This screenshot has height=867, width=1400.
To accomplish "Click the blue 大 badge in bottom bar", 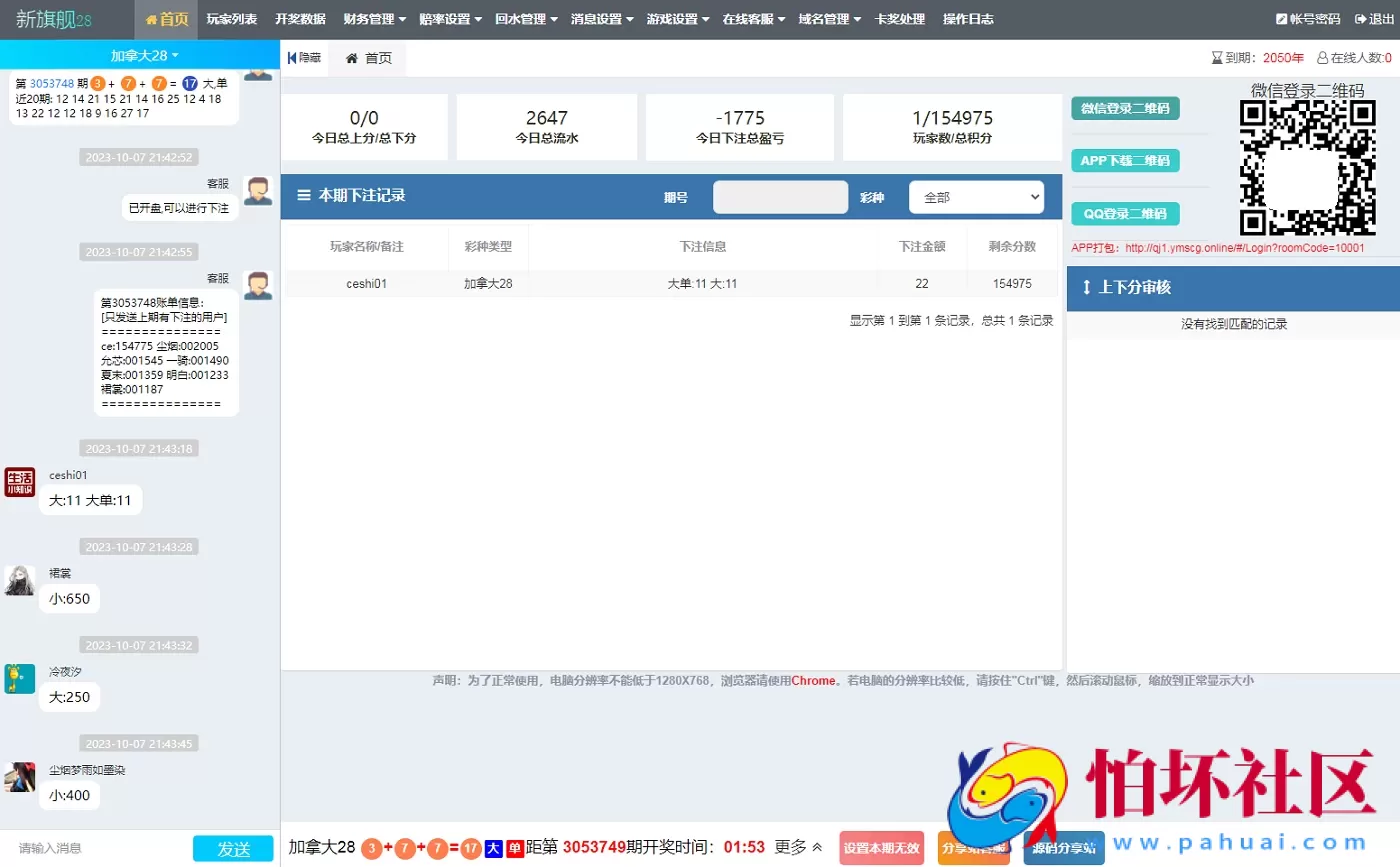I will (492, 847).
